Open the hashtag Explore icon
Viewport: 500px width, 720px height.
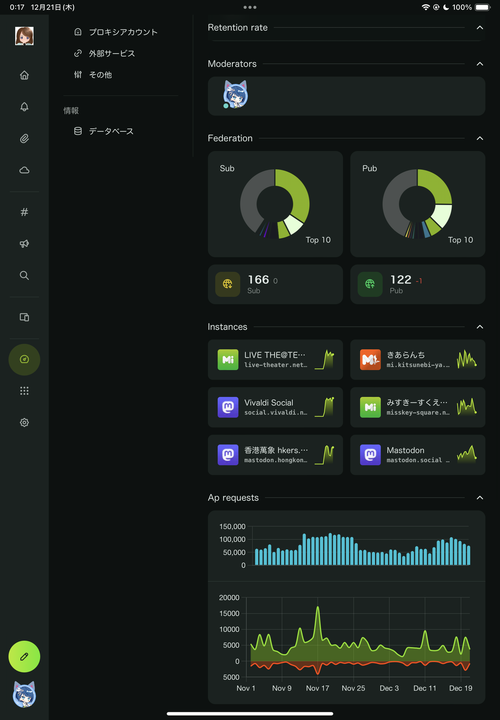pyautogui.click(x=24, y=212)
